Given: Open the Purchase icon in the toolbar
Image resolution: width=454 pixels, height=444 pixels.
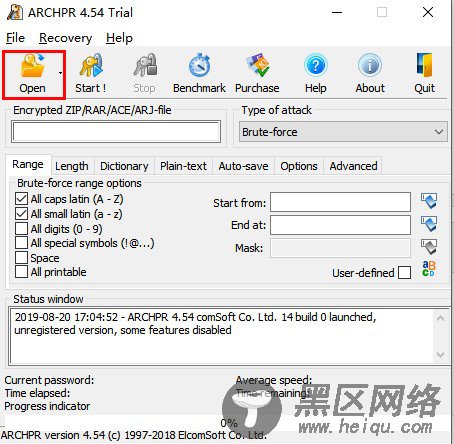Looking at the screenshot, I should click(257, 66).
